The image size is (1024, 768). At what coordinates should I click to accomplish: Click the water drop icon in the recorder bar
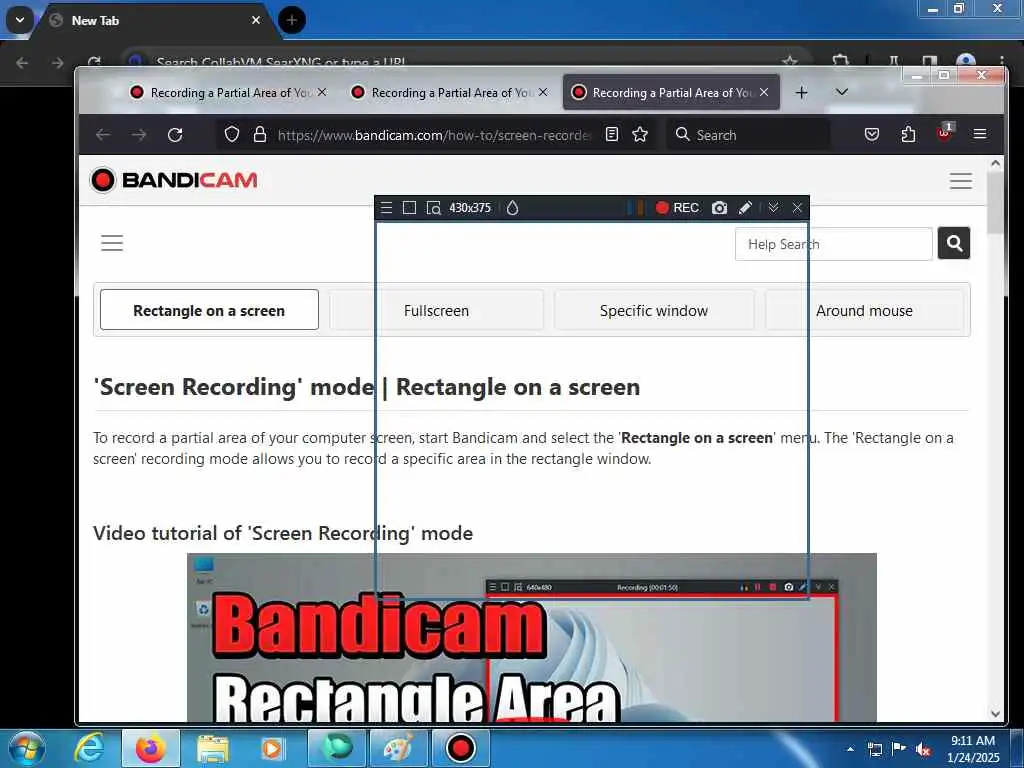[513, 208]
